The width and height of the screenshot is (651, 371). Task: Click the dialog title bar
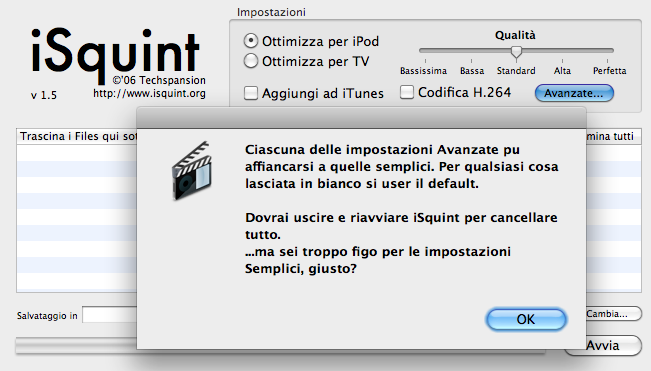(361, 118)
